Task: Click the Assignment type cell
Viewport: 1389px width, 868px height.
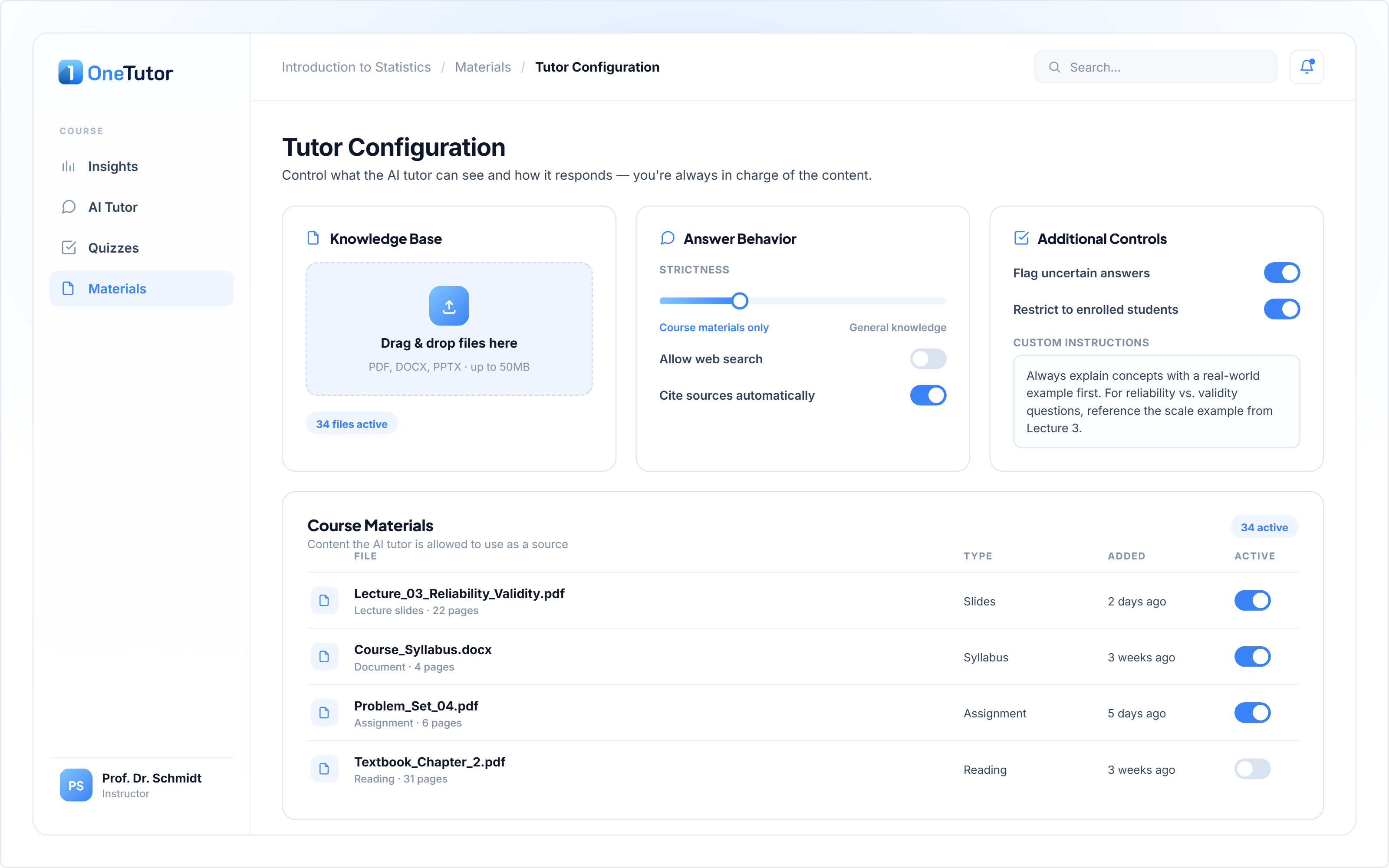Action: [995, 713]
